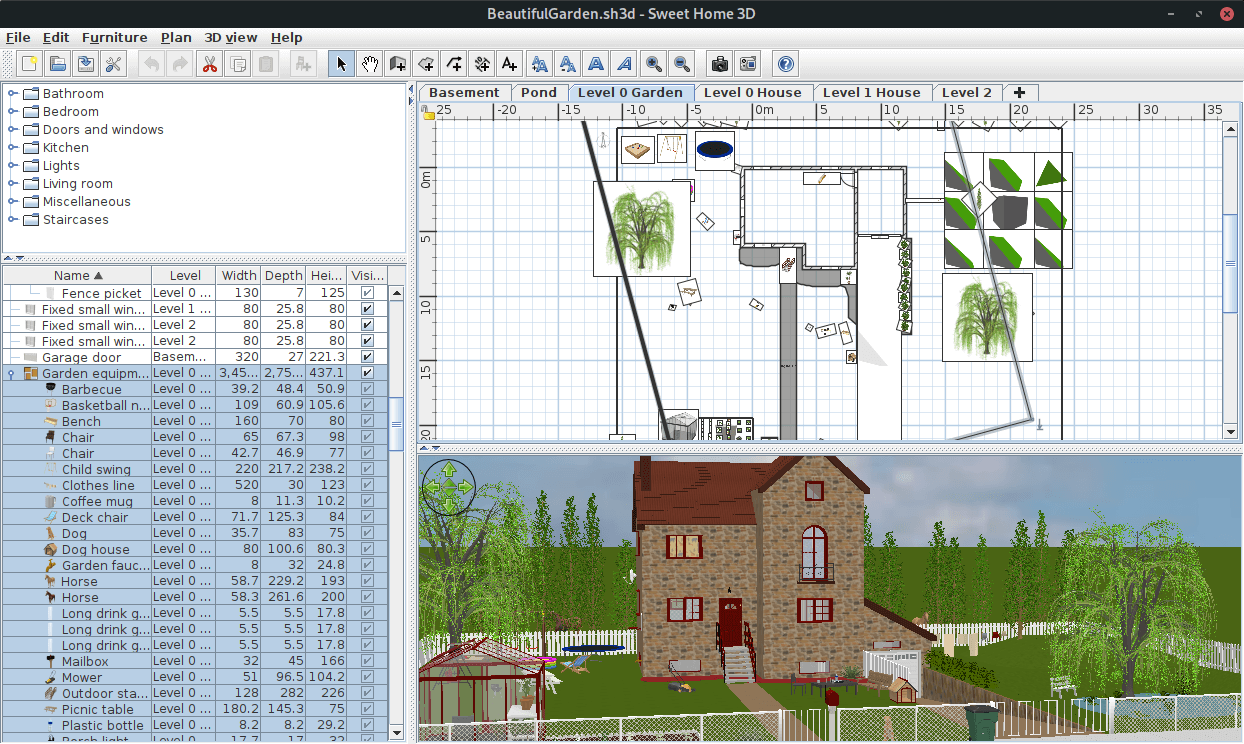This screenshot has height=744, width=1244.
Task: Click the plan view vertical scrollbar thumb
Action: tap(1231, 263)
